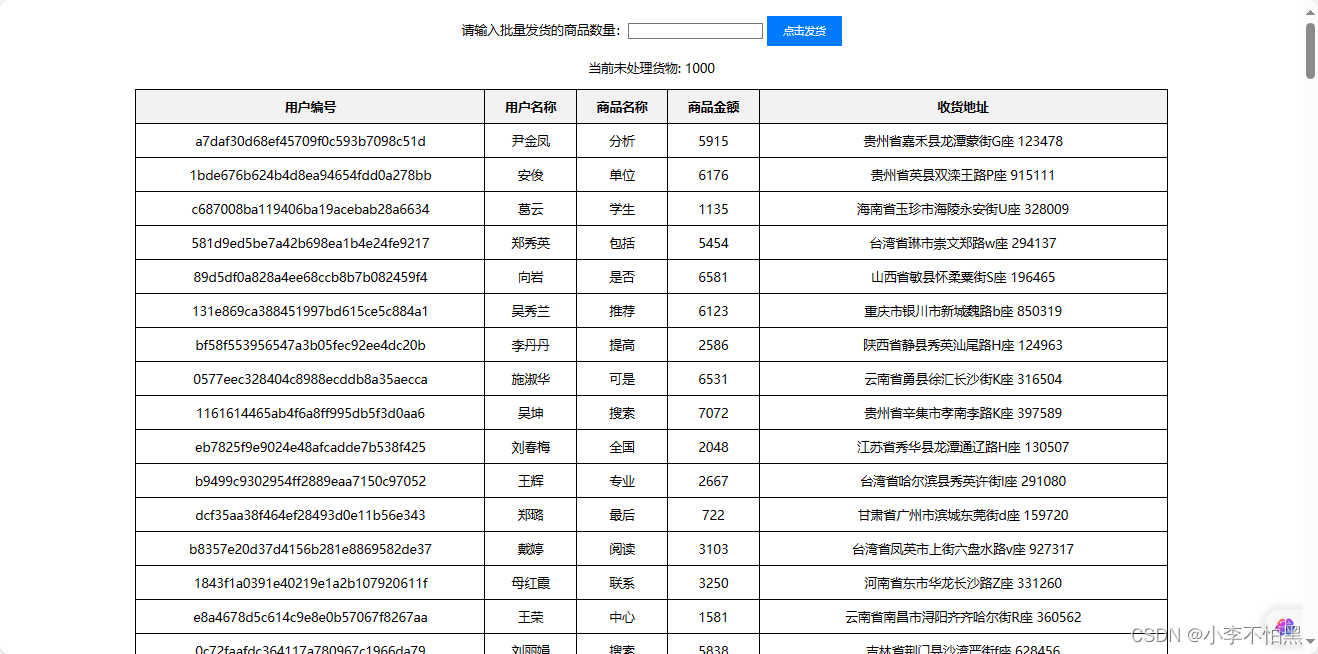This screenshot has height=654, width=1318.
Task: Click the 收货地址 column header
Action: click(963, 107)
